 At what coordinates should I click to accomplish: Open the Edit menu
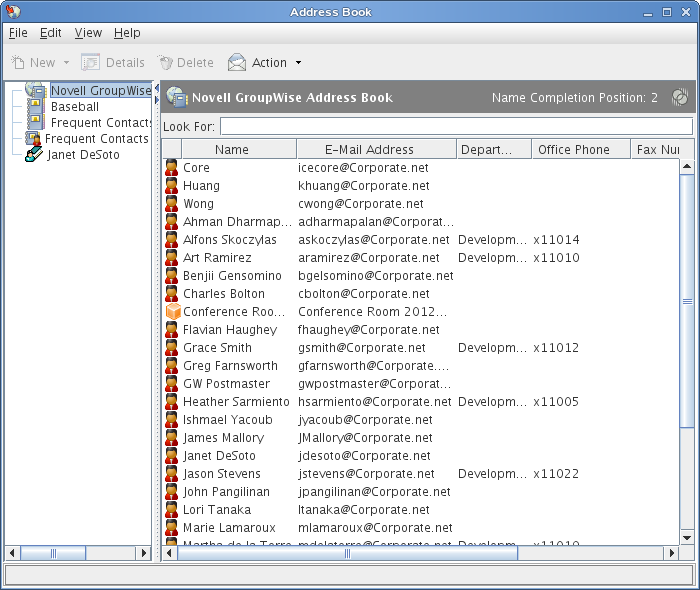pos(50,33)
